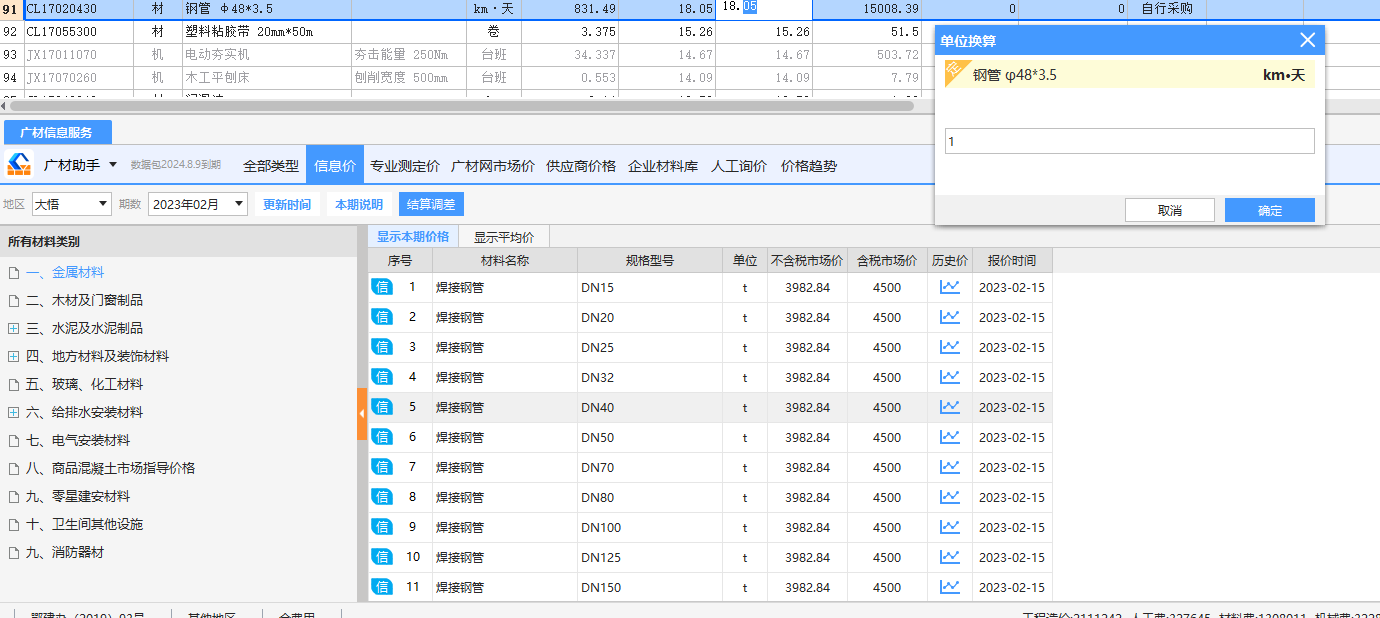Select 一、金属材料 category
Image resolution: width=1380 pixels, height=618 pixels.
point(65,272)
